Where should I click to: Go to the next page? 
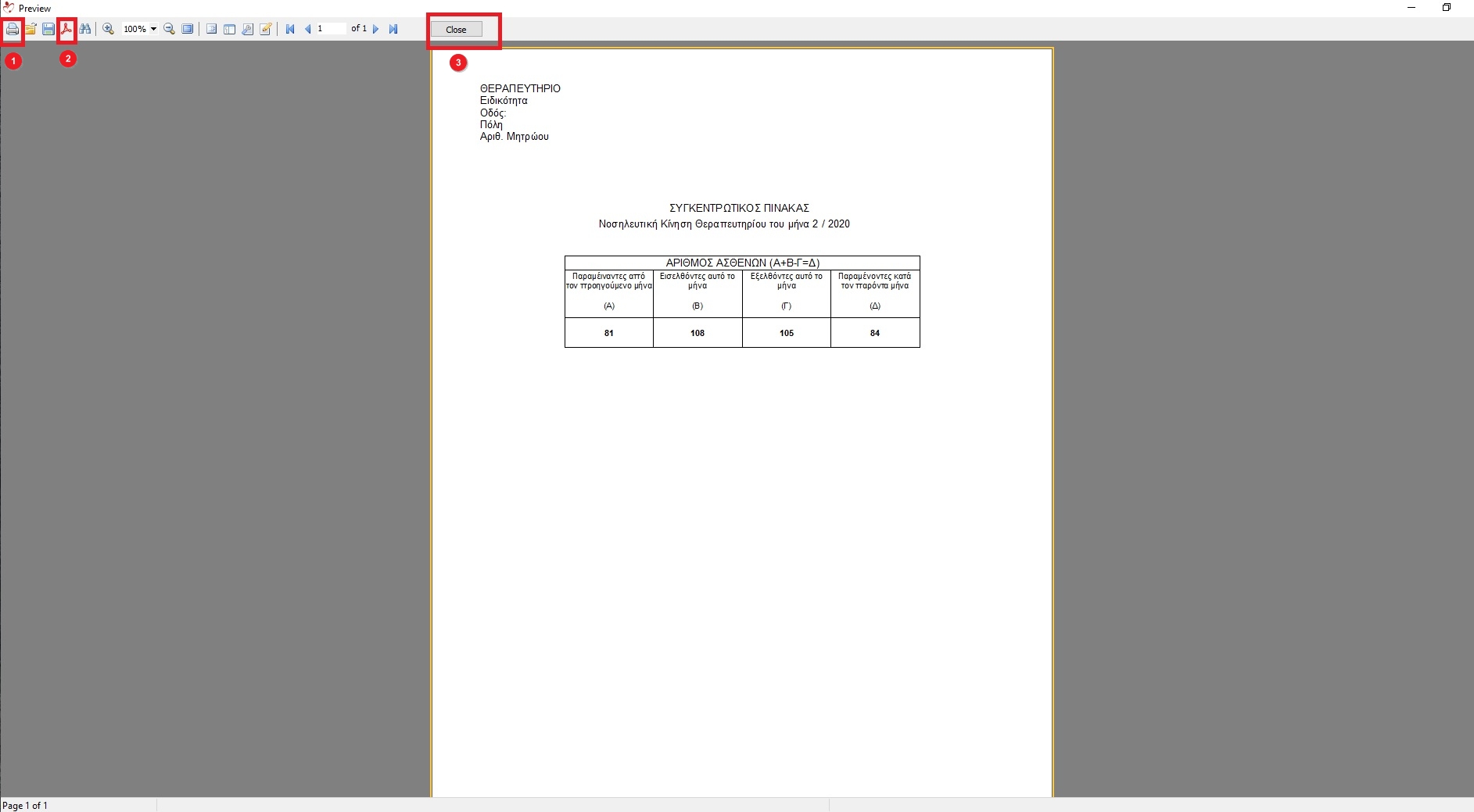click(376, 29)
